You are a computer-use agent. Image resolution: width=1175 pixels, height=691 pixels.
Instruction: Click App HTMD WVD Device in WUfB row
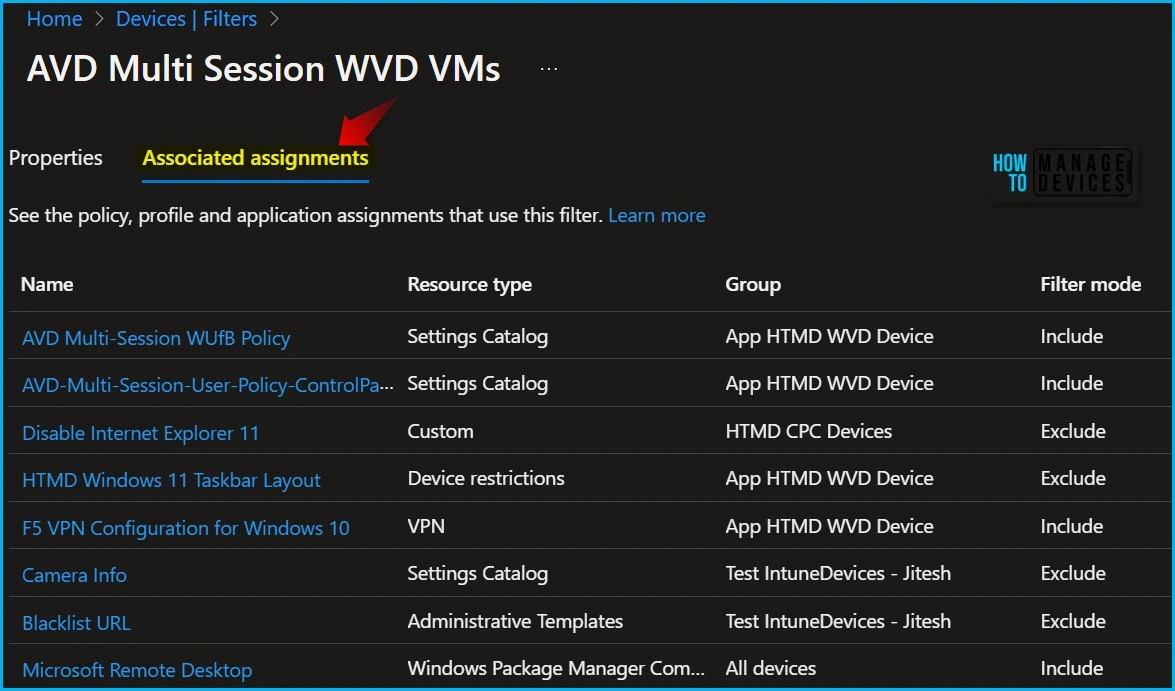pyautogui.click(x=829, y=337)
